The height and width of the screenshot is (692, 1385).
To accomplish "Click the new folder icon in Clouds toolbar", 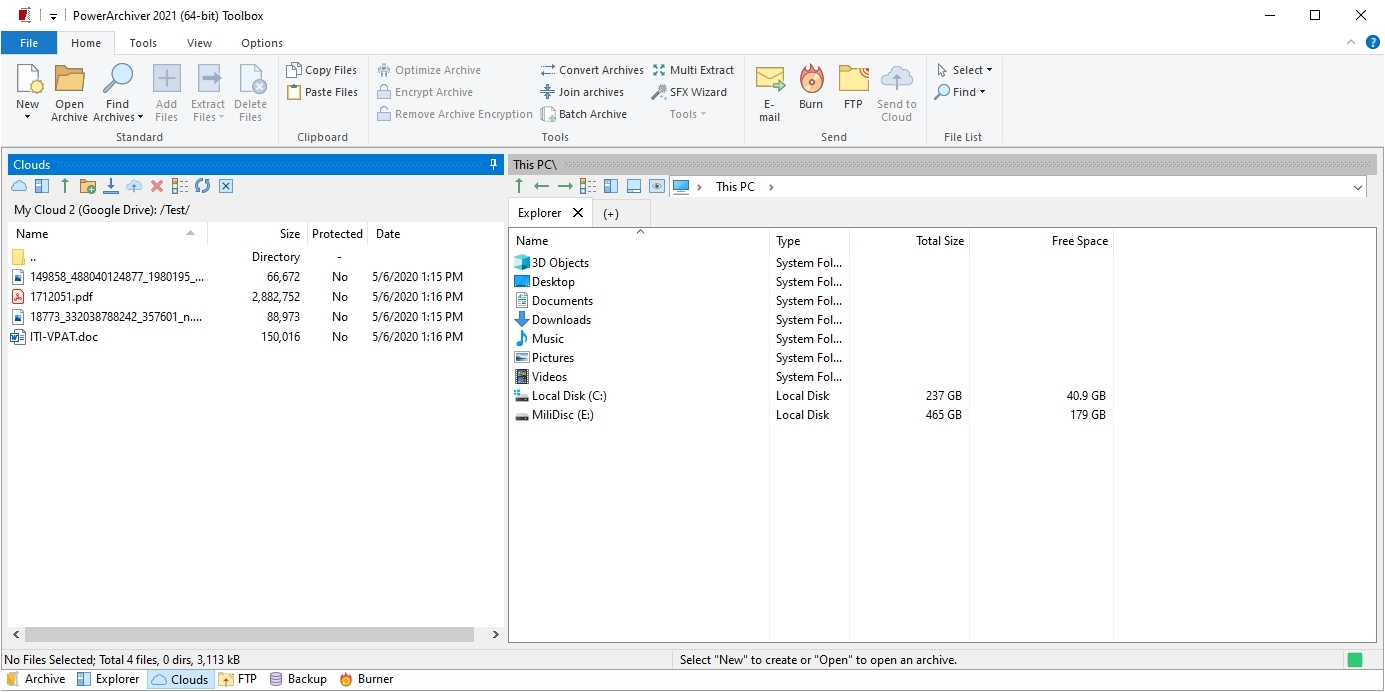I will click(x=88, y=186).
